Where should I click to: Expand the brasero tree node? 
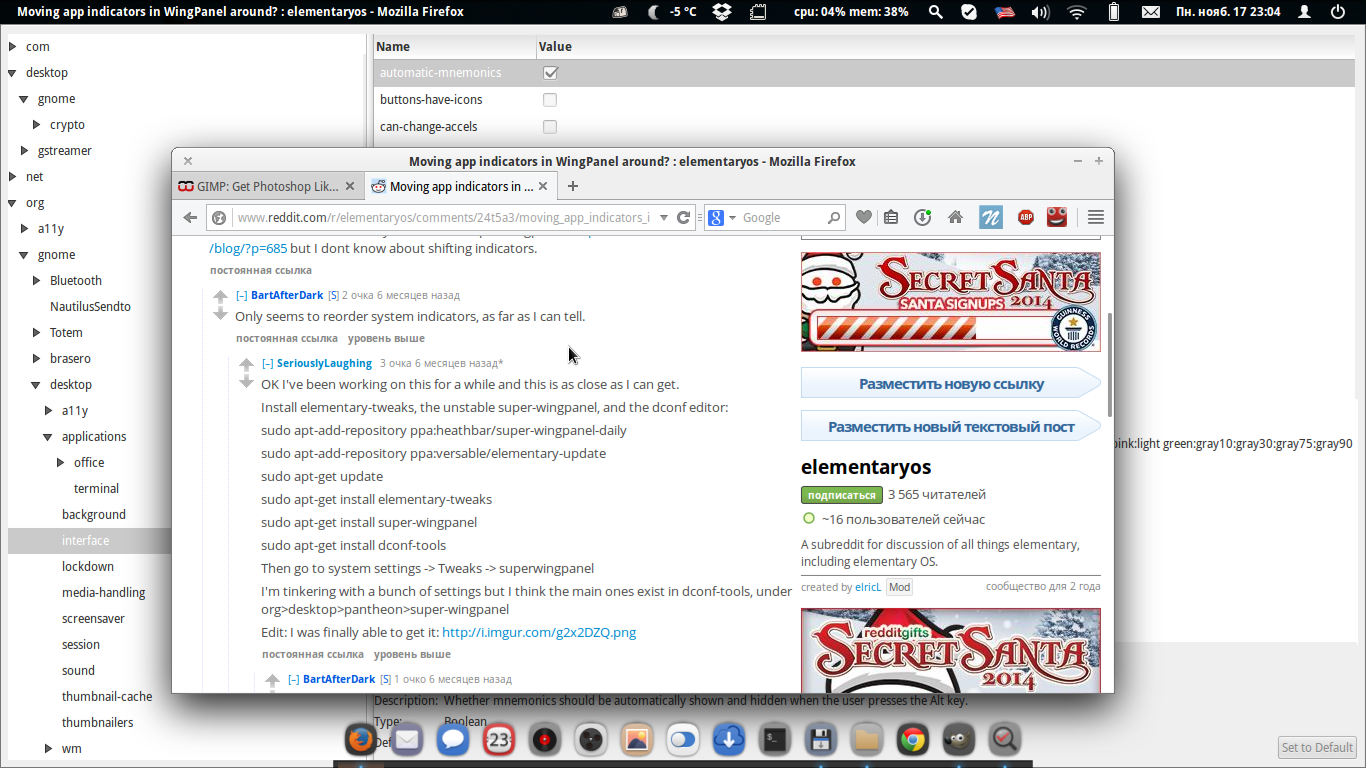37,359
